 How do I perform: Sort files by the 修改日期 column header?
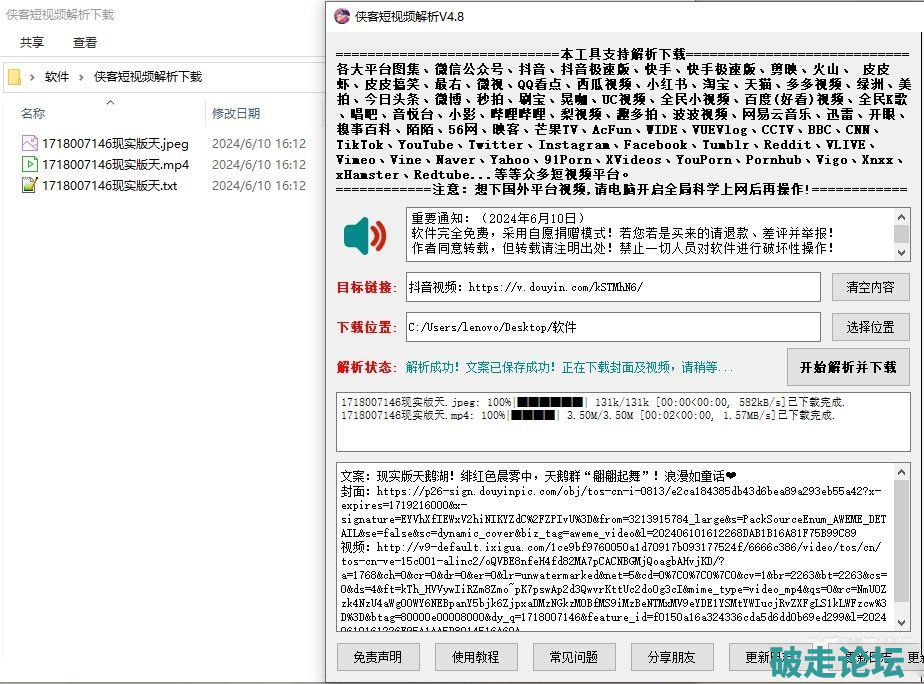click(x=236, y=114)
